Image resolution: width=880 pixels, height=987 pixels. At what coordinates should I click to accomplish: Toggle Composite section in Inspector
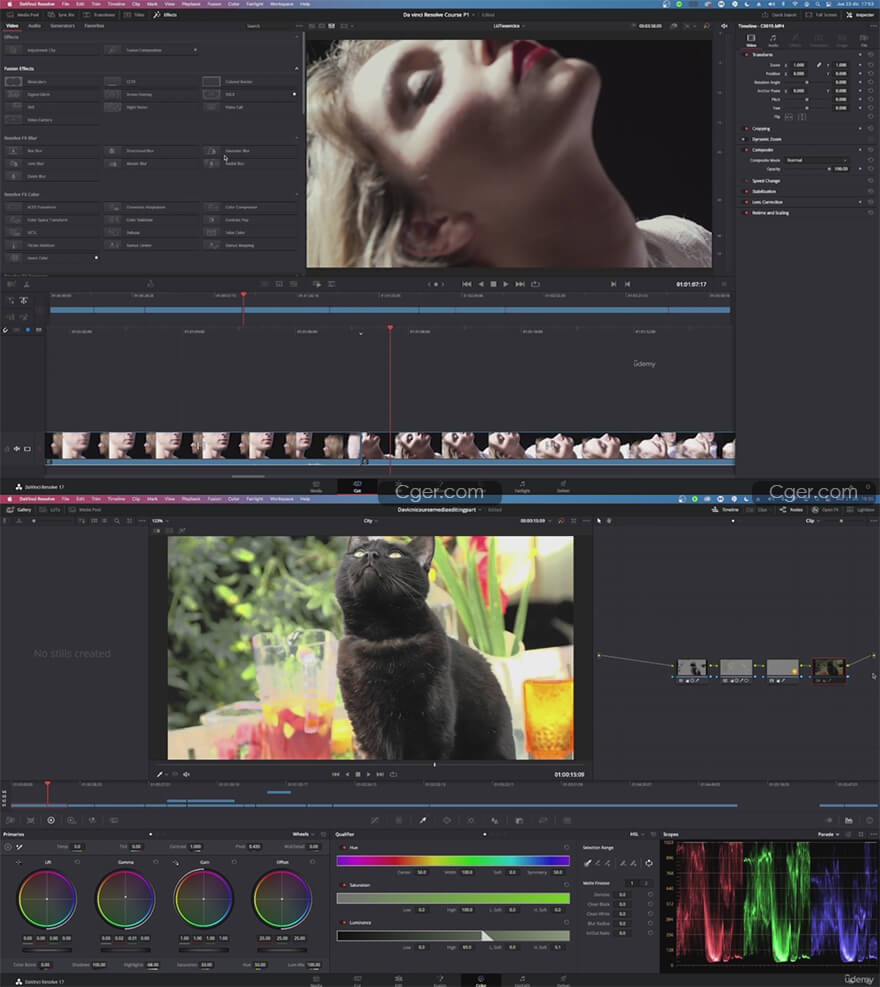pyautogui.click(x=747, y=150)
